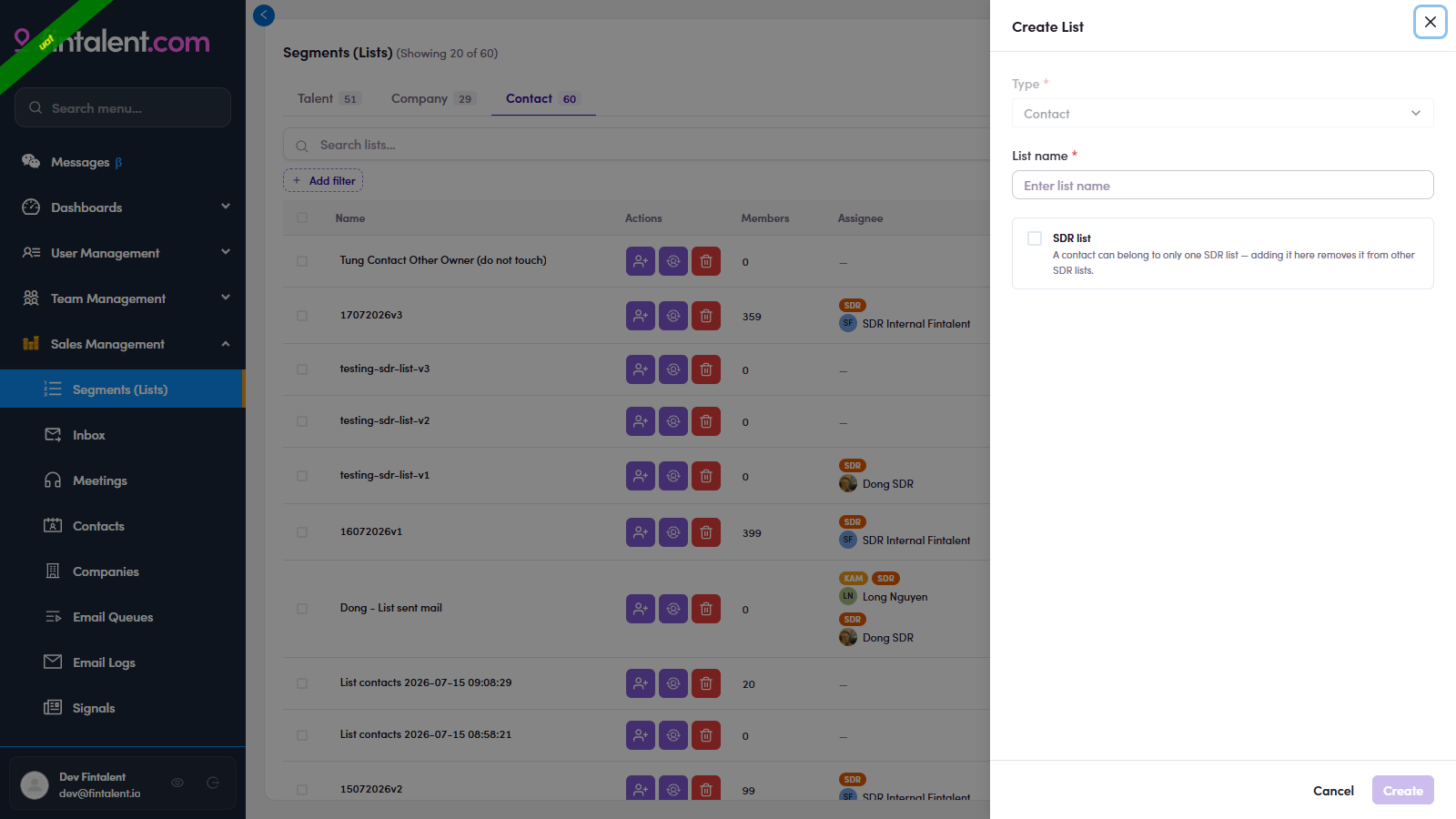Click the Dashboards gauge icon
Screen dimensions: 1456x819
(x=31, y=207)
